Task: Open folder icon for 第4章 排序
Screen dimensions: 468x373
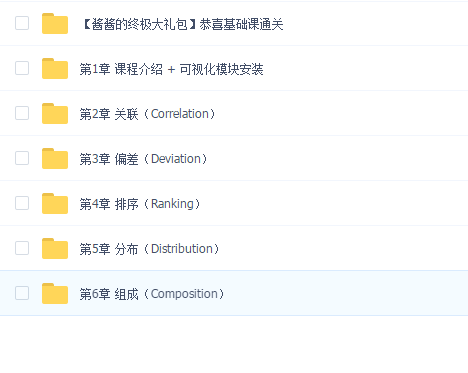Action: (x=55, y=204)
